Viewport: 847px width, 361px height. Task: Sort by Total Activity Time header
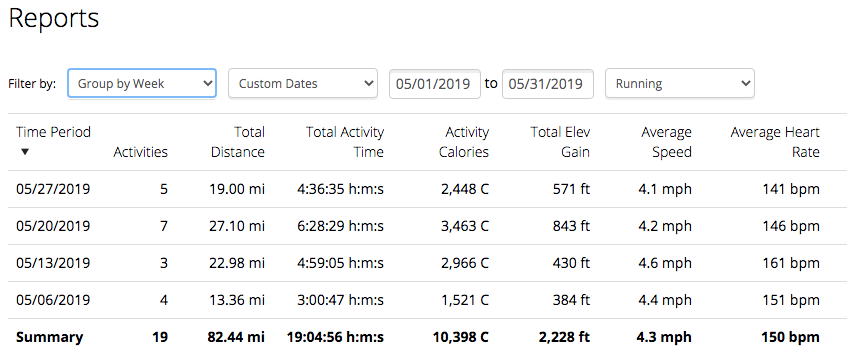point(345,142)
